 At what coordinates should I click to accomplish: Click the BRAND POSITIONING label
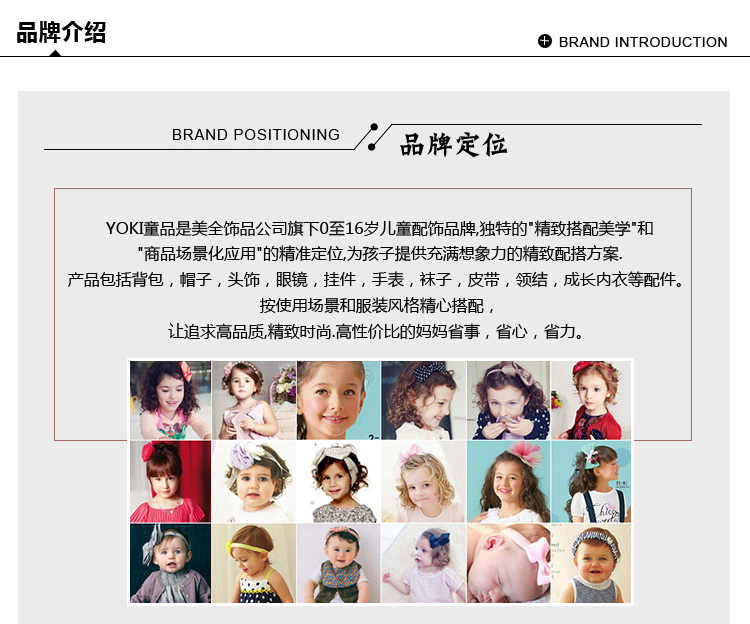256,134
